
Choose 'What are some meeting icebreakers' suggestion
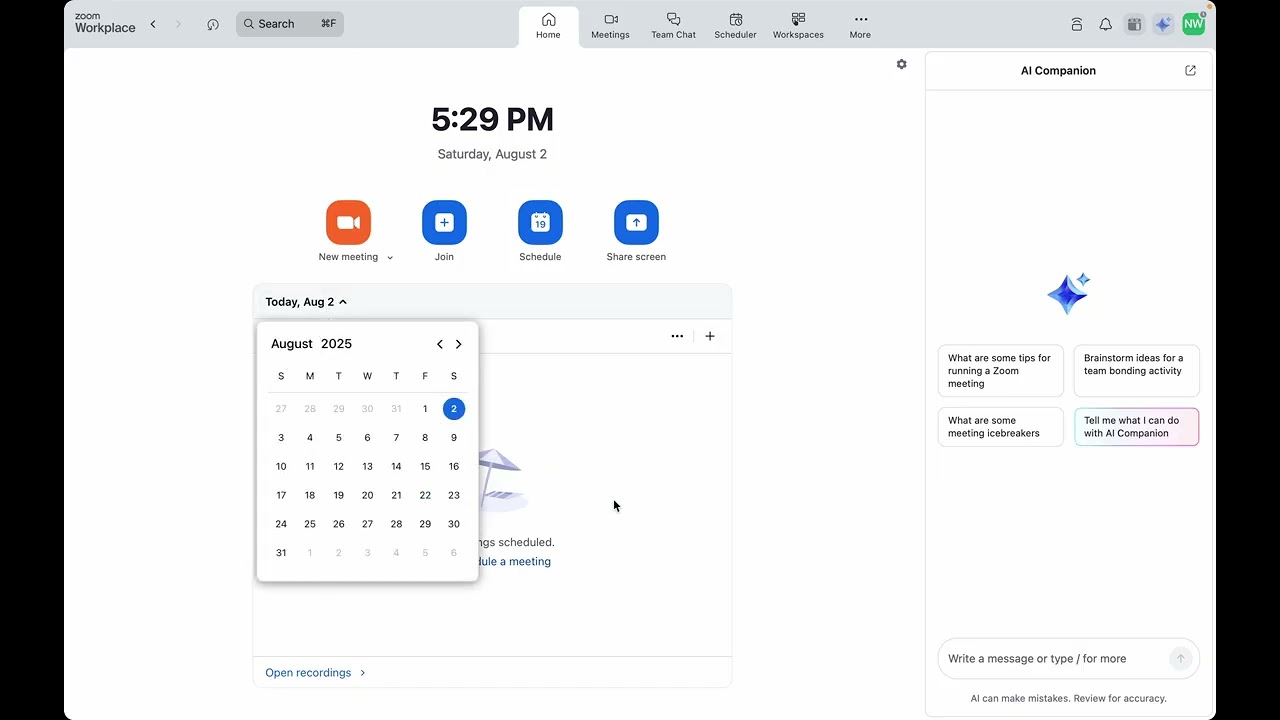[1000, 427]
